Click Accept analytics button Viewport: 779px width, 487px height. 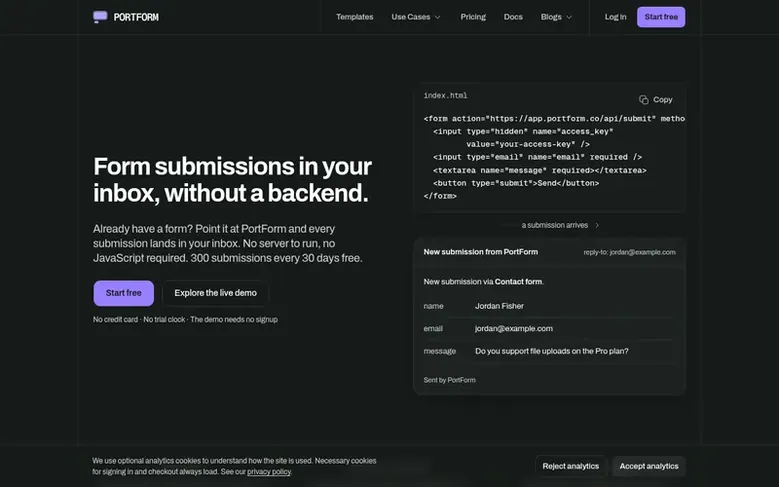click(x=649, y=466)
